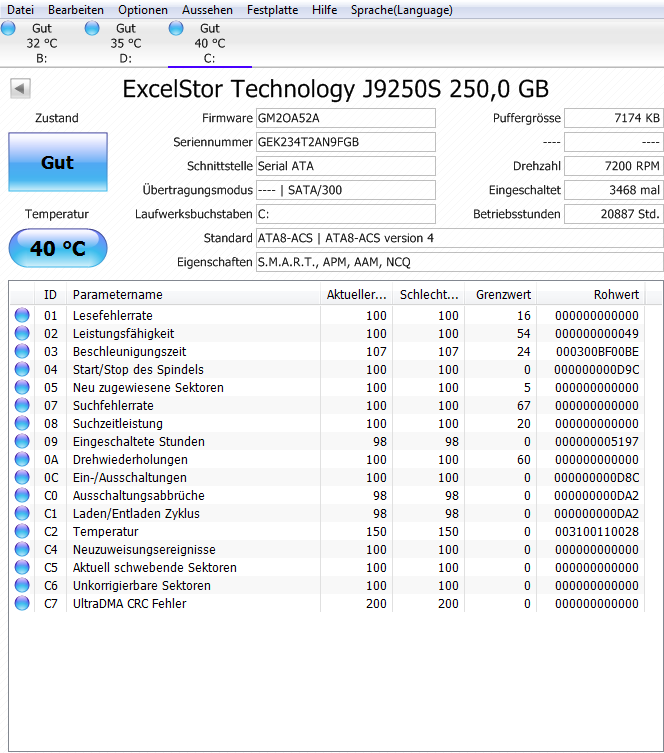Click the Eingeschaltet value 3468 mal
The height and width of the screenshot is (753, 664).
(614, 190)
